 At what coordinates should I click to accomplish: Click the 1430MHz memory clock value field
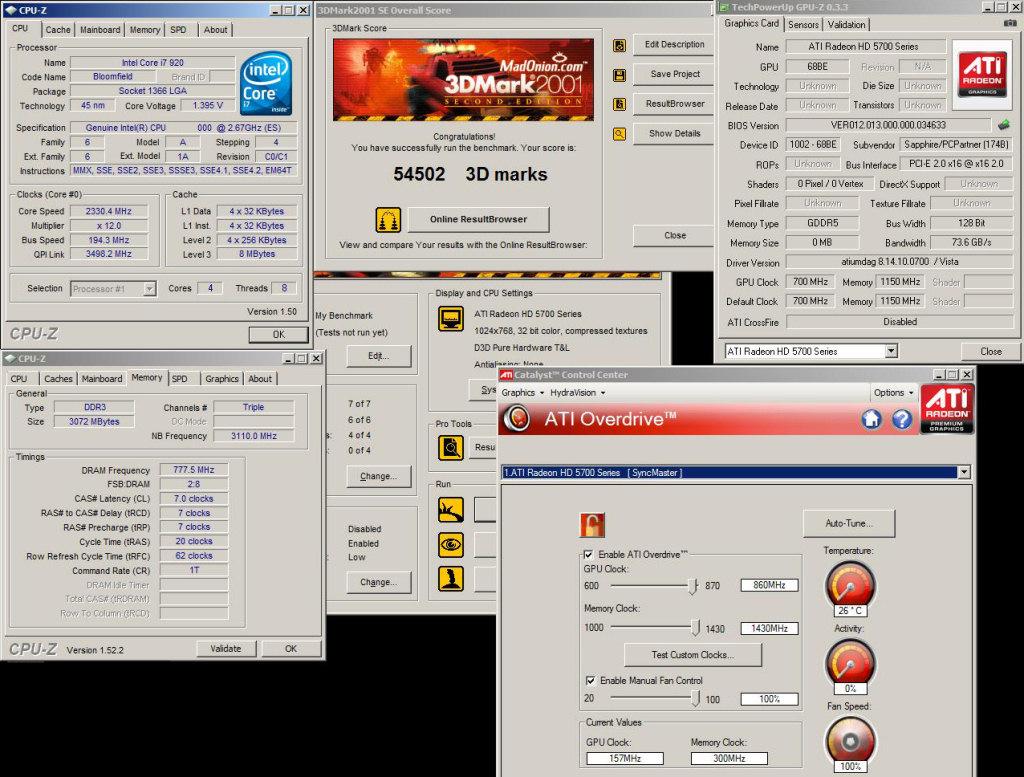(769, 628)
